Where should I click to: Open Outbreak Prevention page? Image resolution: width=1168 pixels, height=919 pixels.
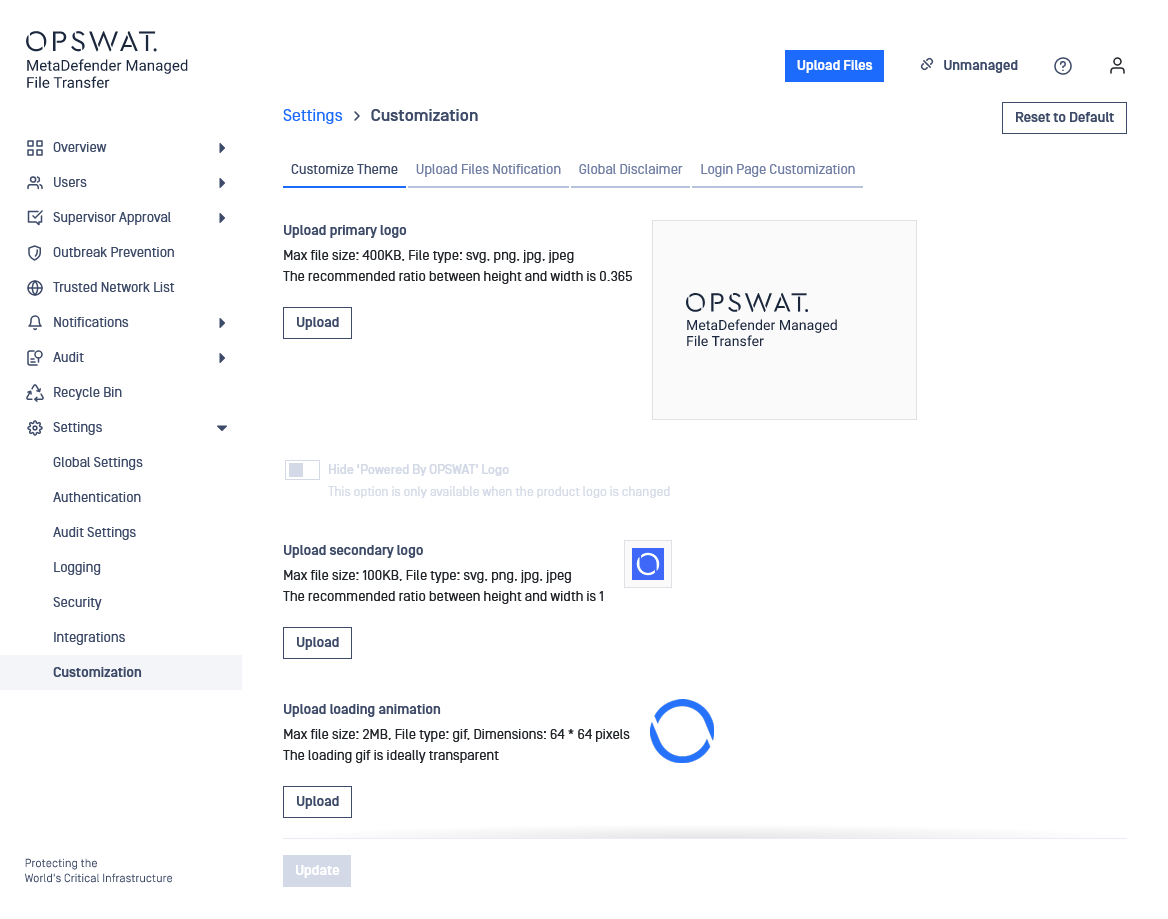coord(113,252)
